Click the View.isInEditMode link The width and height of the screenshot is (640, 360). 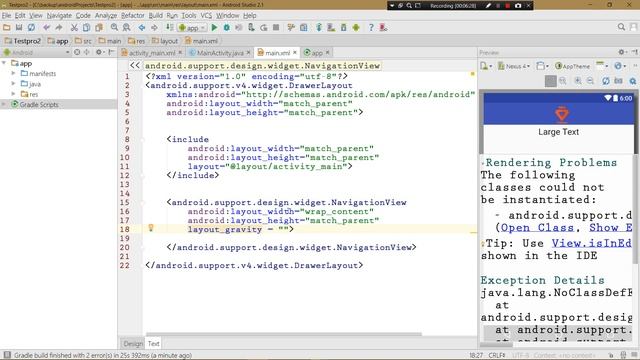coord(592,243)
